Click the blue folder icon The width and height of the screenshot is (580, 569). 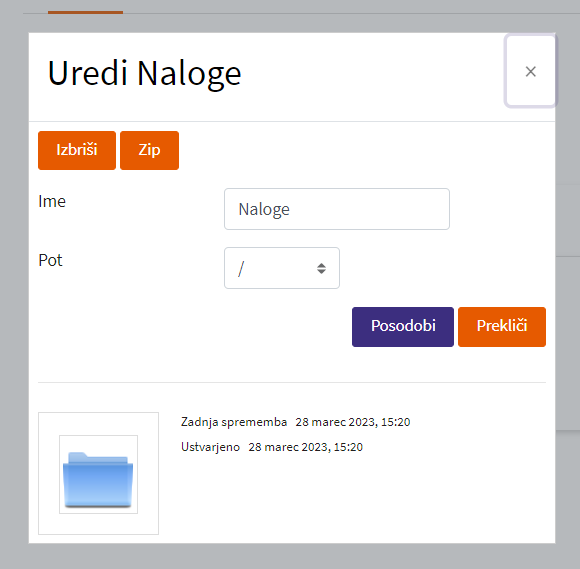pos(98,479)
